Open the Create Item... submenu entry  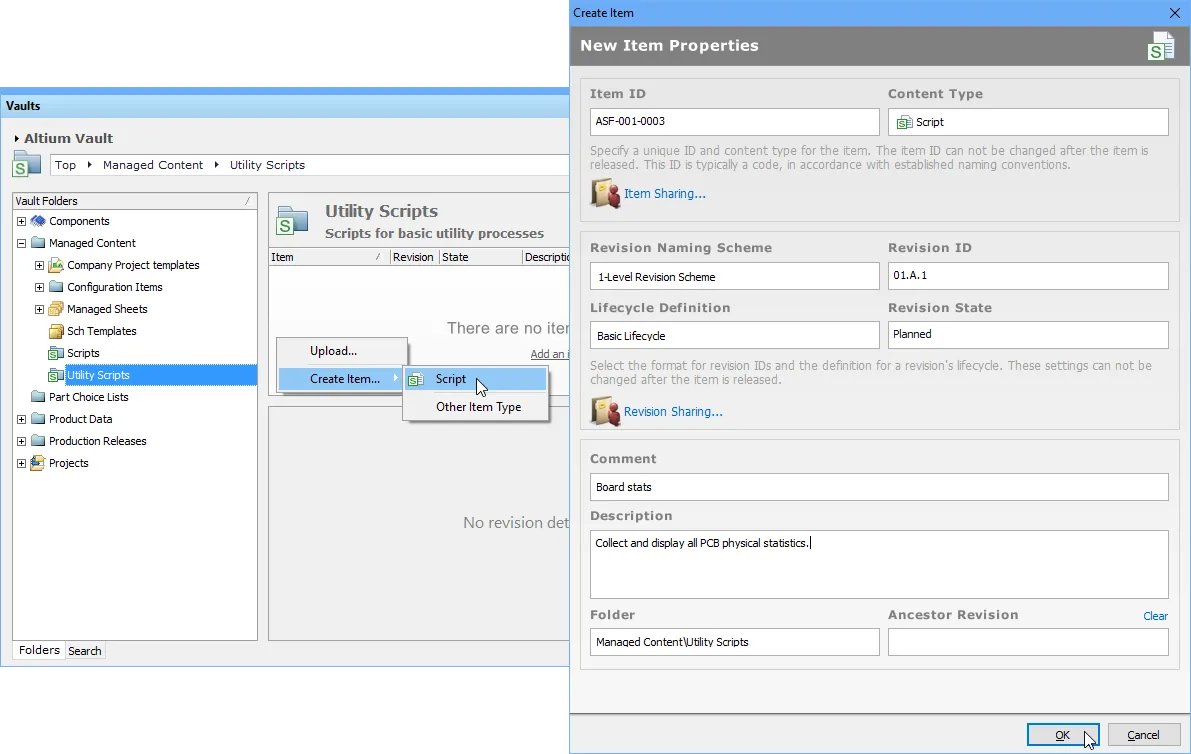[341, 379]
